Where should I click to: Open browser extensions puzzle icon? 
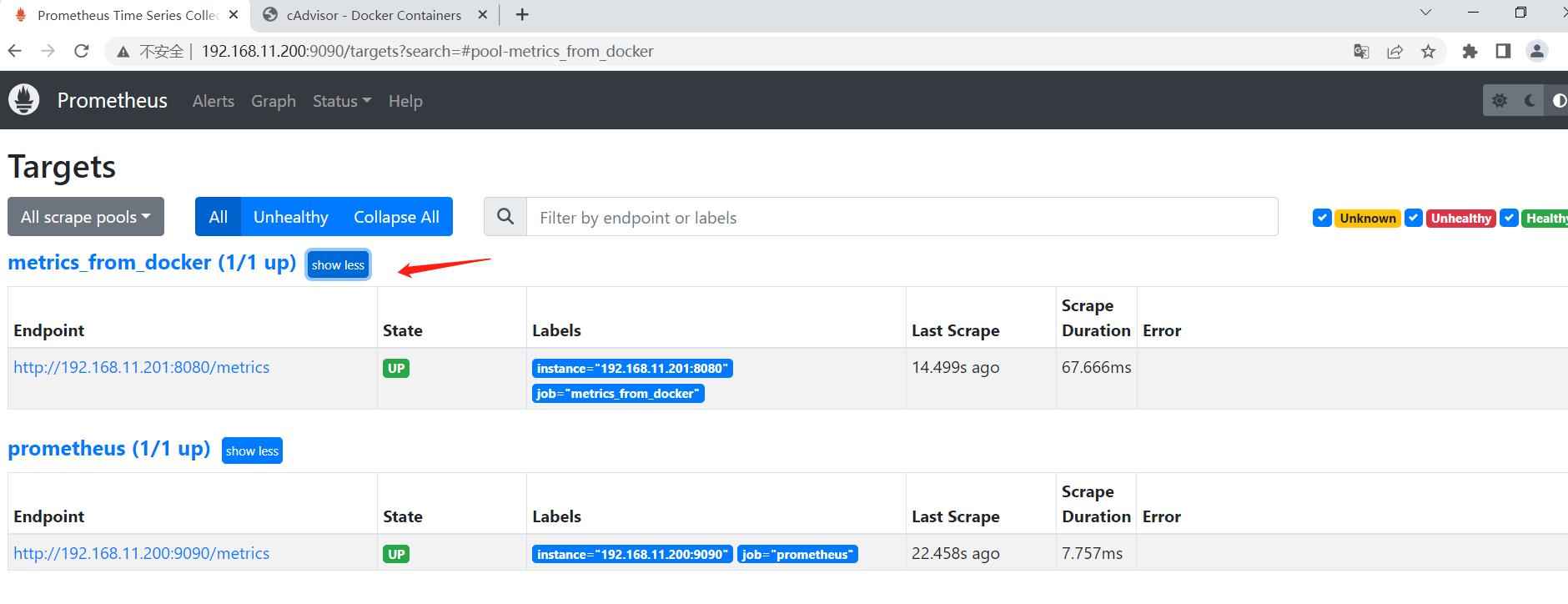point(1470,52)
